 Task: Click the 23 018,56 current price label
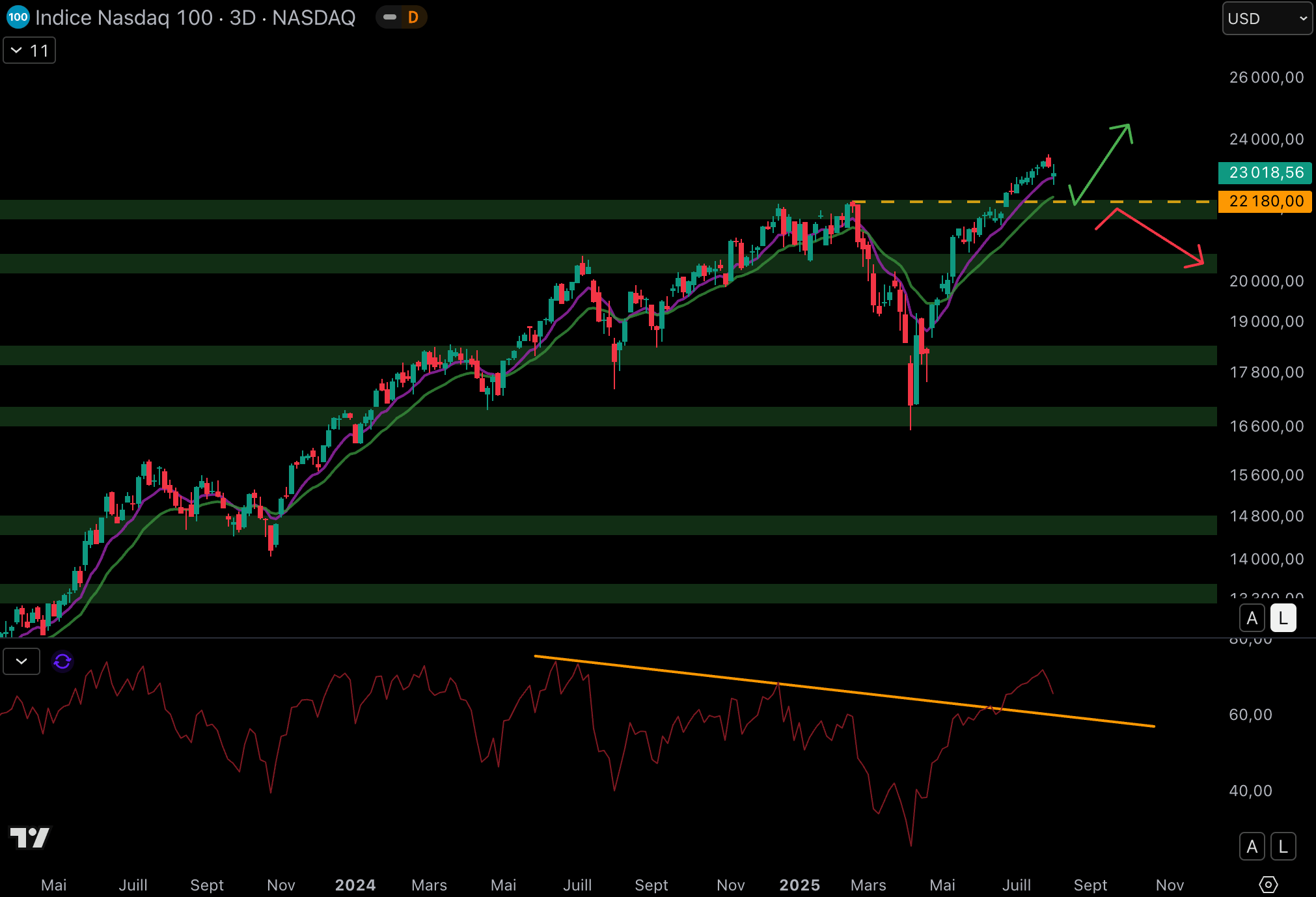1265,172
